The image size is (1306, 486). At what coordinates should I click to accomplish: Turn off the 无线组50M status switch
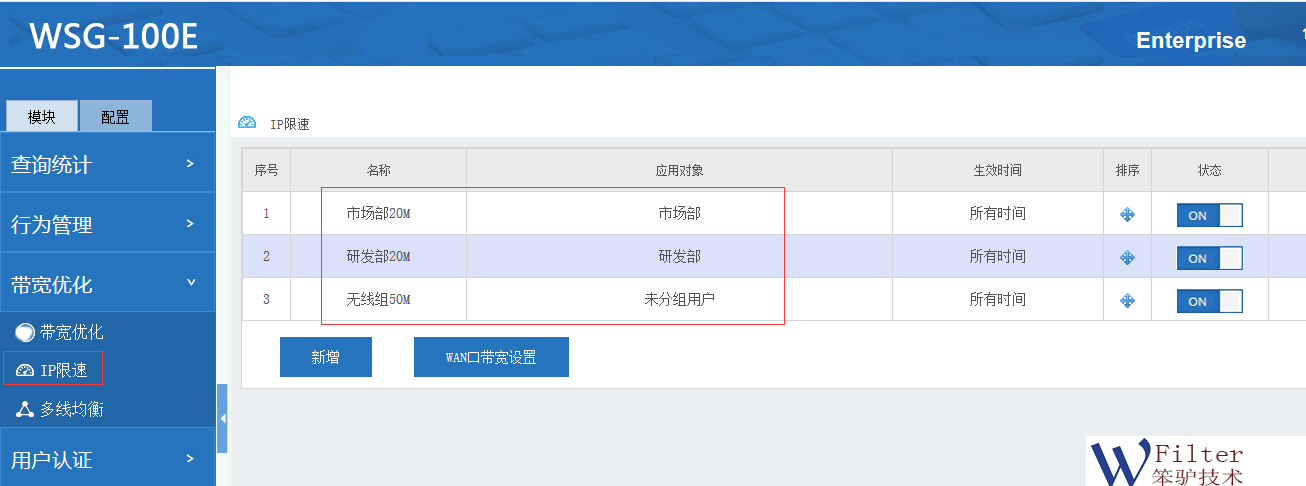[1209, 301]
